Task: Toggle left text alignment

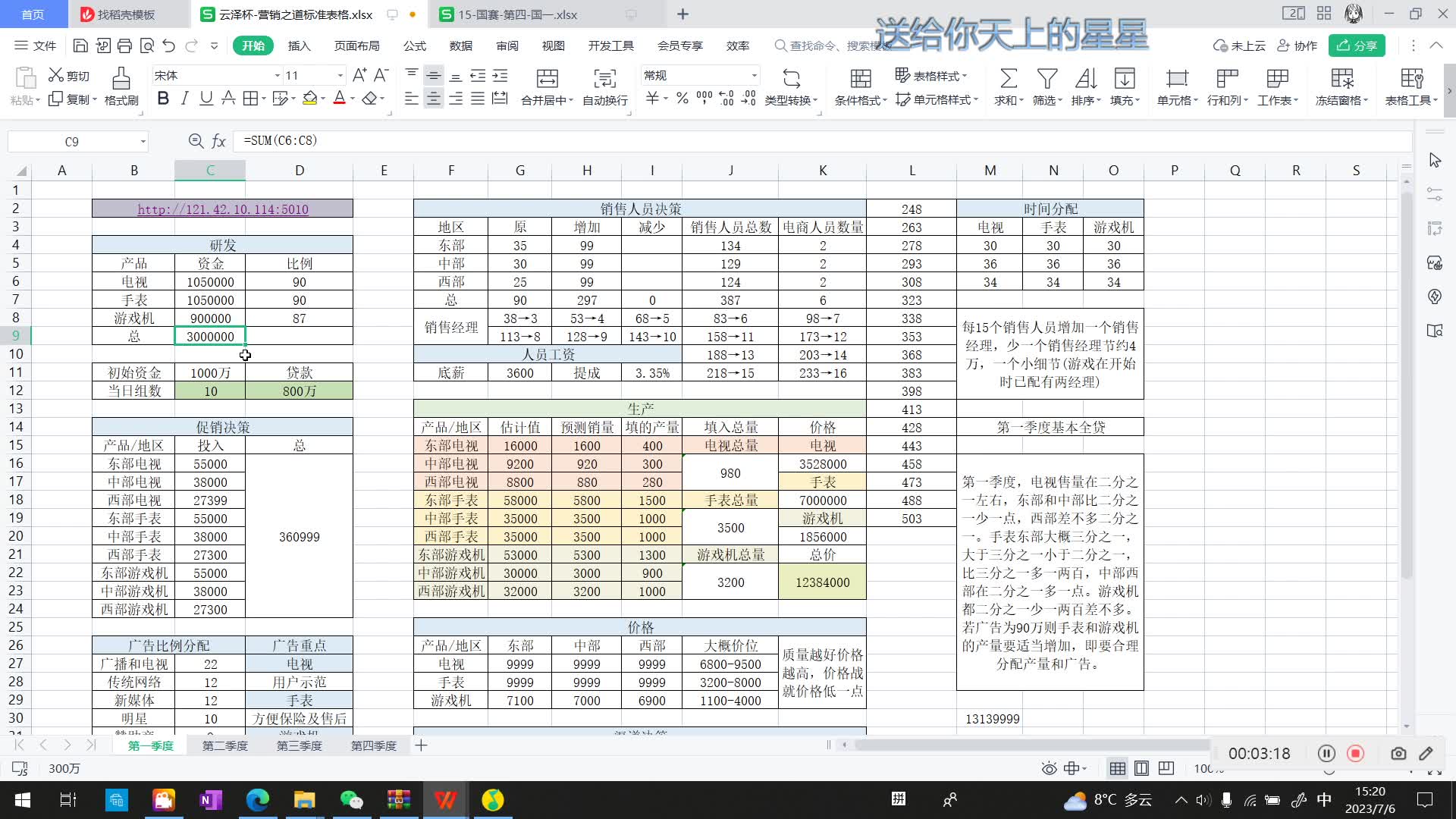Action: (x=411, y=99)
